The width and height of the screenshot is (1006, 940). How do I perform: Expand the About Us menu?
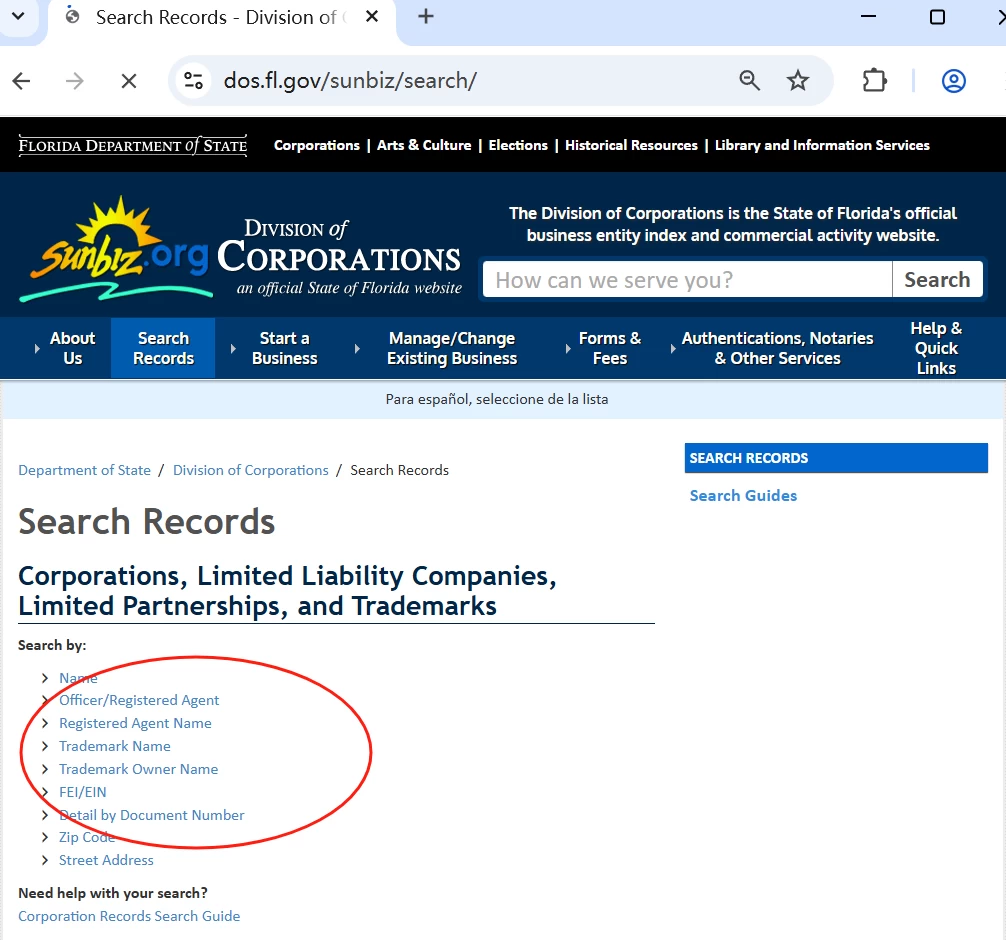(72, 348)
